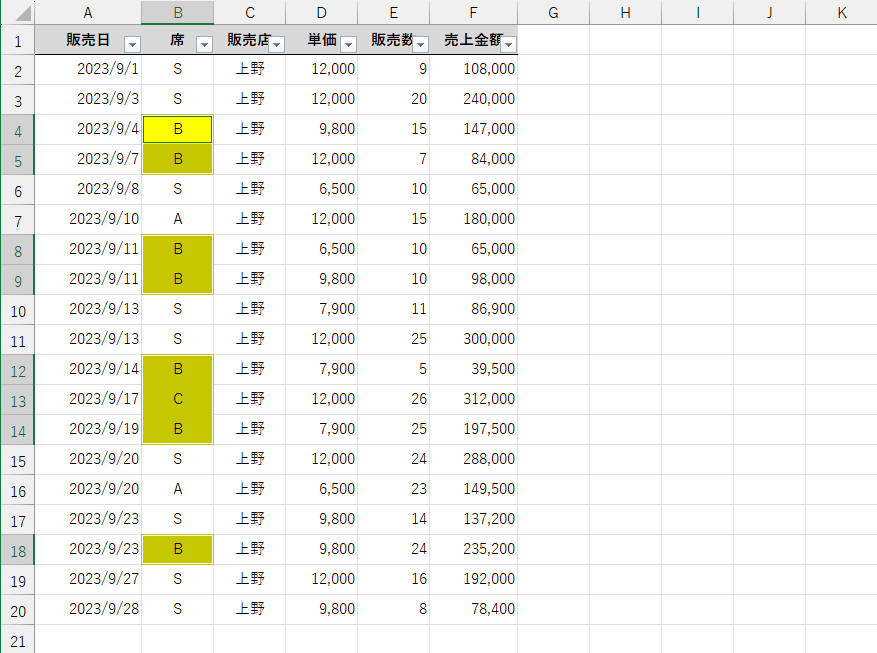877x653 pixels.
Task: Click sales amount cell 235,200
Action: click(x=474, y=549)
